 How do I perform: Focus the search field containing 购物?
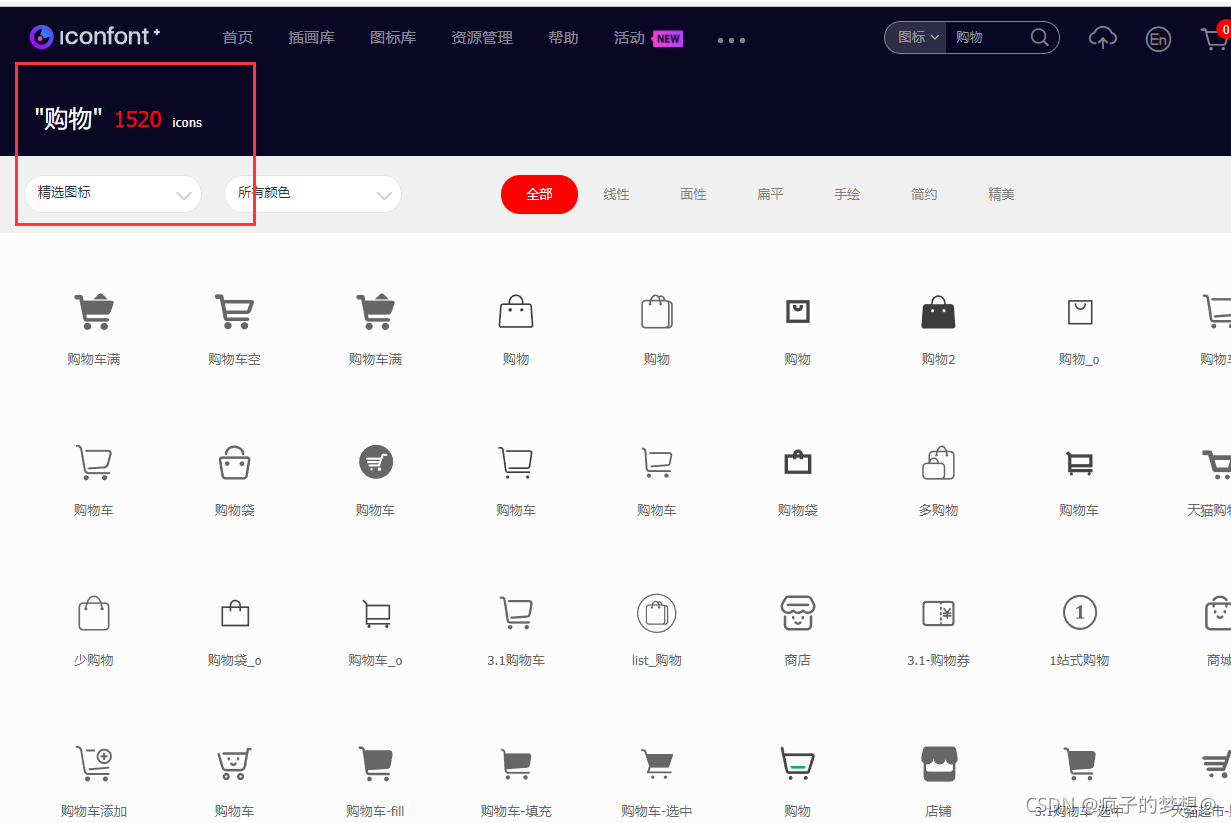pyautogui.click(x=988, y=38)
